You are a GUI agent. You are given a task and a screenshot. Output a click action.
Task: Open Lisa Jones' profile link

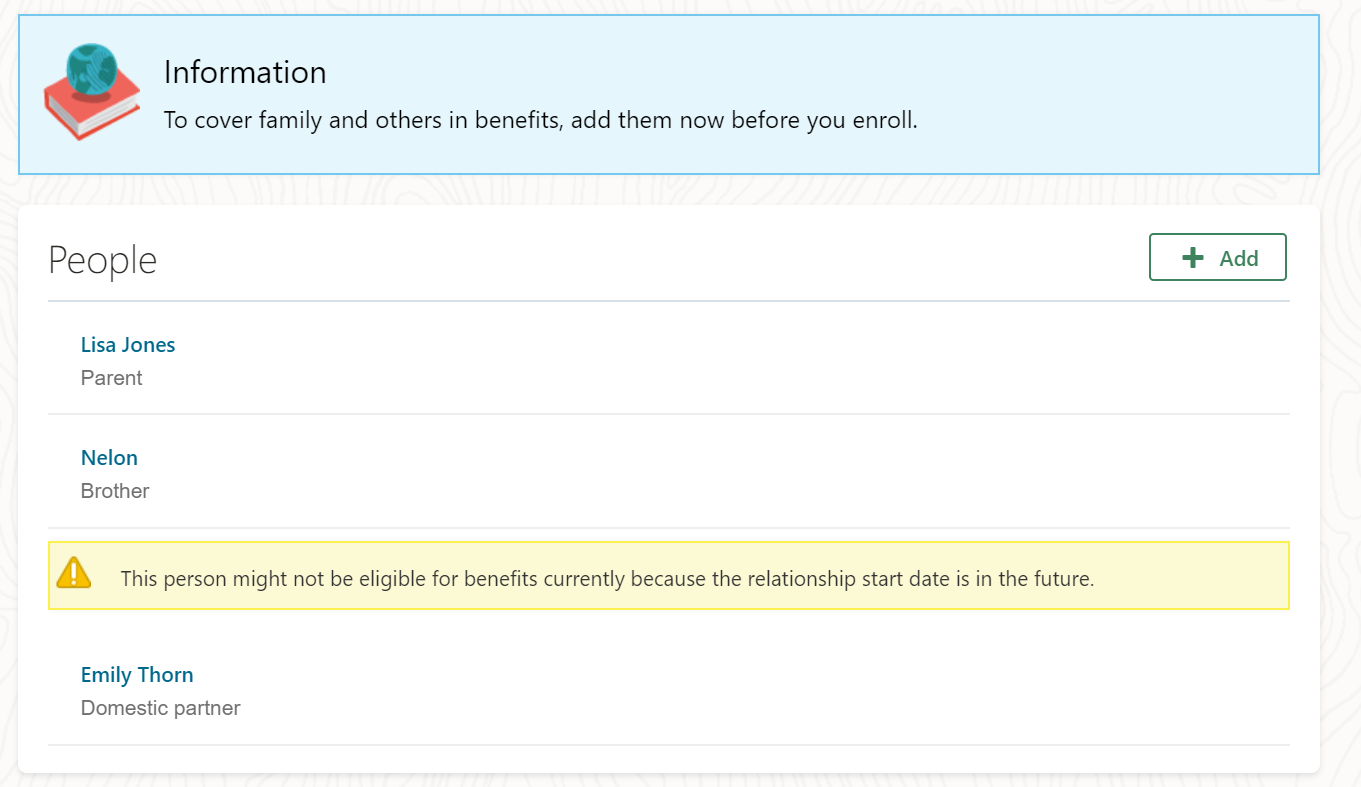pyautogui.click(x=128, y=345)
